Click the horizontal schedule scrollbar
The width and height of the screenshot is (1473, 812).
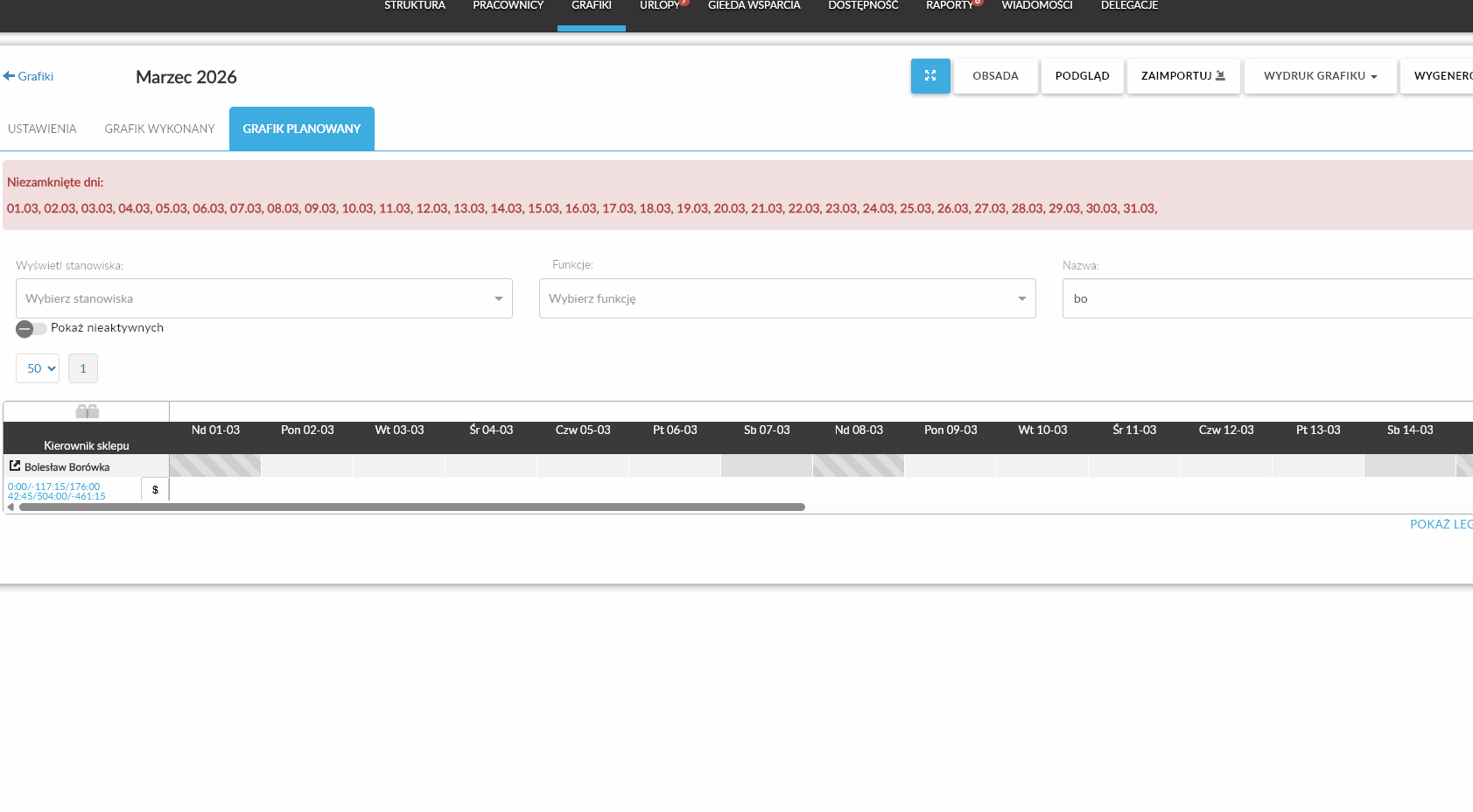click(x=412, y=507)
